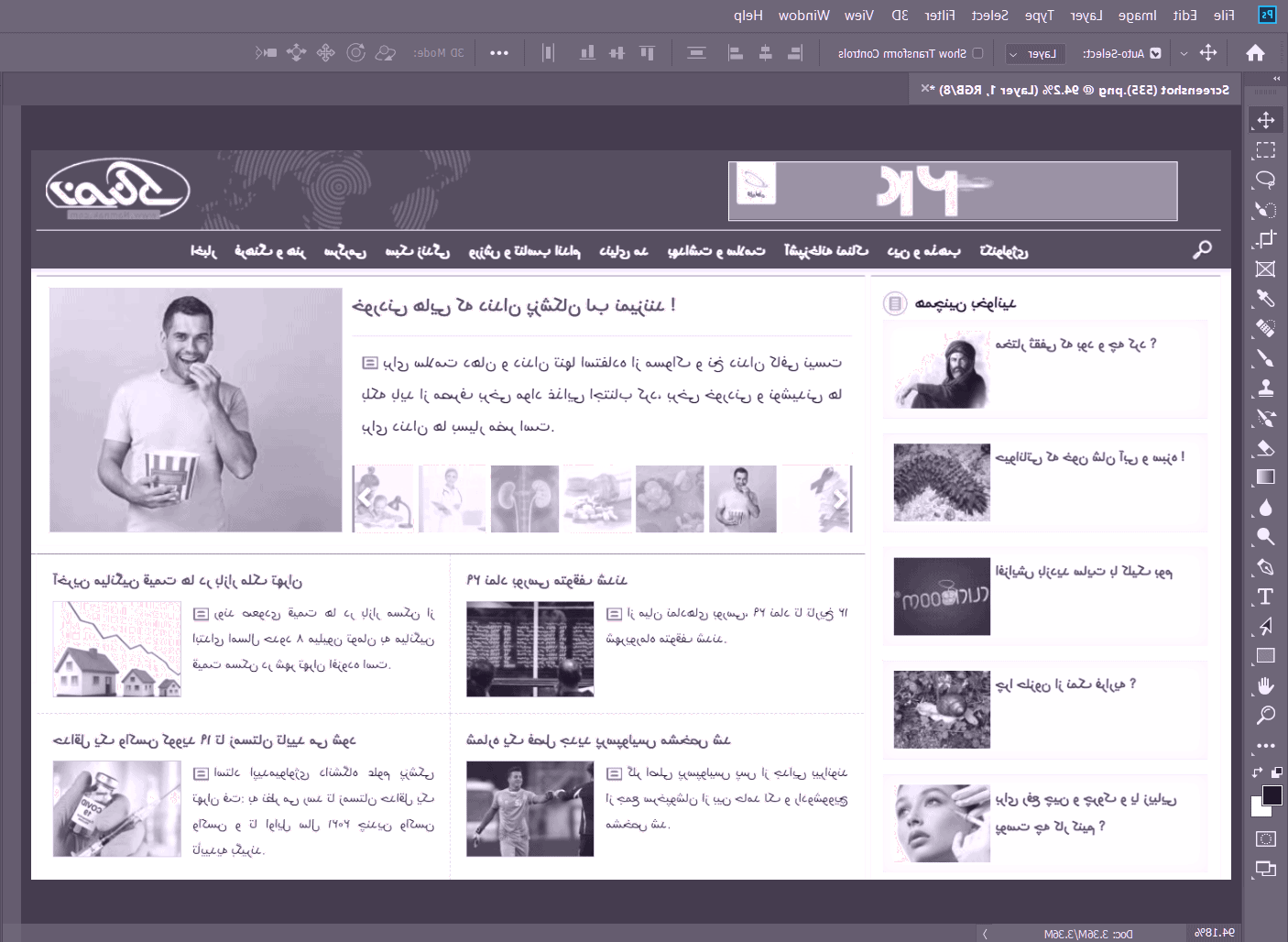Open the status bar document info arrow

click(x=985, y=934)
